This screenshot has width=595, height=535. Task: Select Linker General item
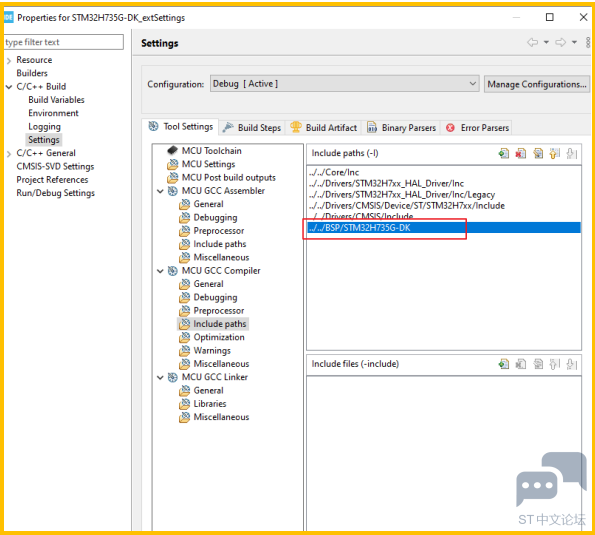[208, 390]
